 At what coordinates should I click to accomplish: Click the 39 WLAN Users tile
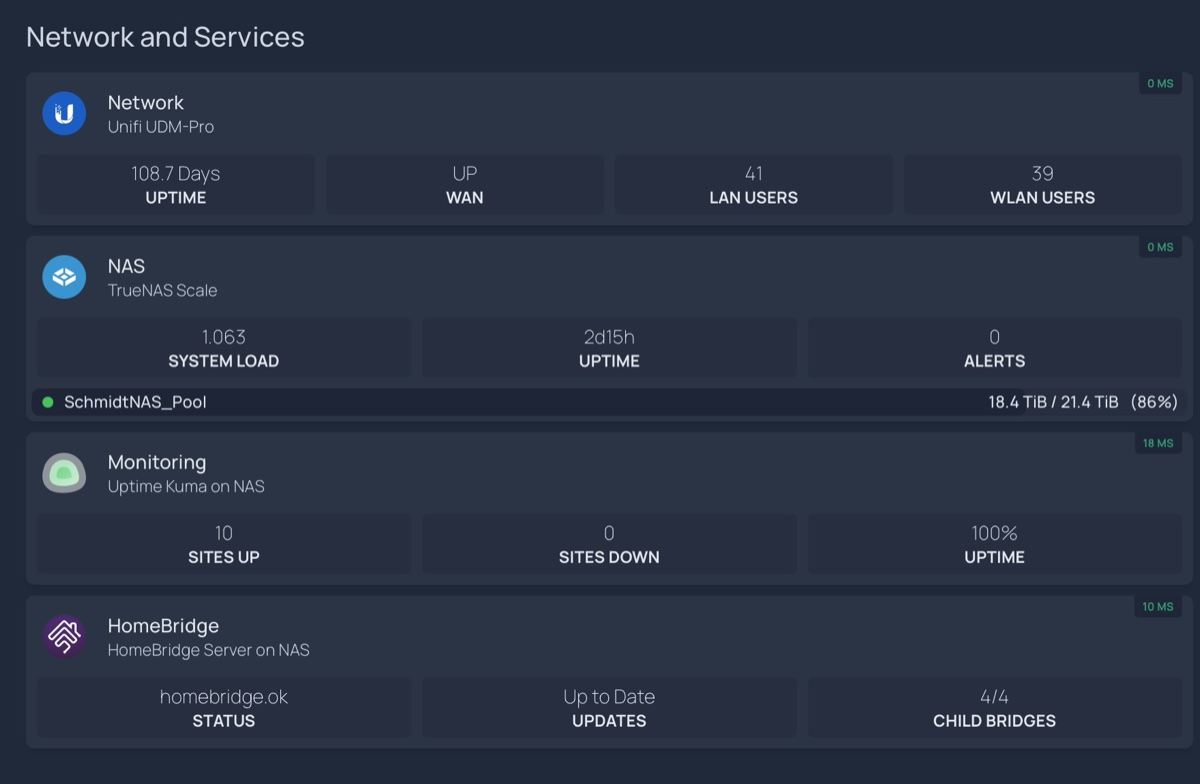(x=1043, y=184)
